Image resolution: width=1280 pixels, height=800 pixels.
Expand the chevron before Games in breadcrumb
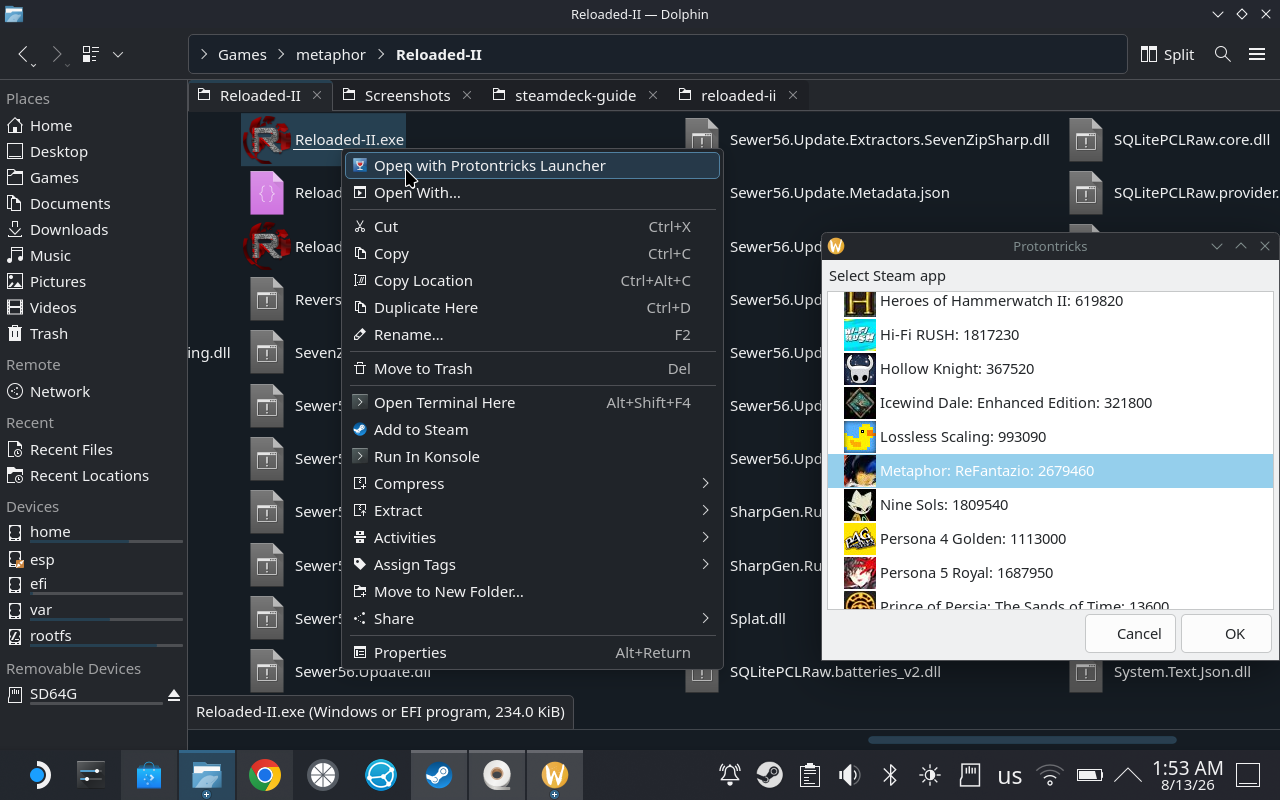[x=204, y=54]
